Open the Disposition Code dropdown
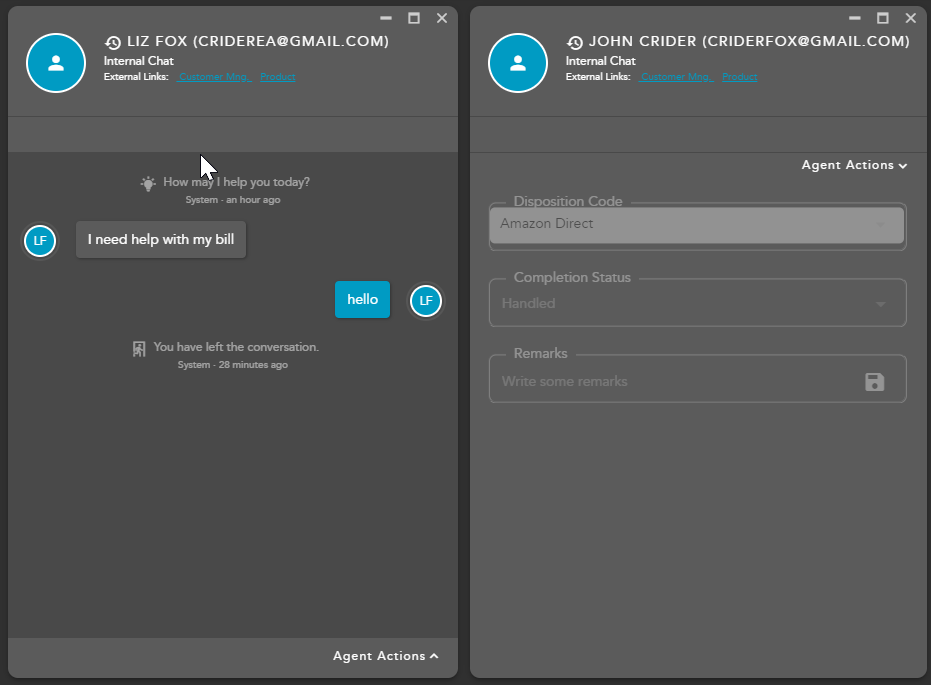This screenshot has height=685, width=931. click(x=697, y=225)
